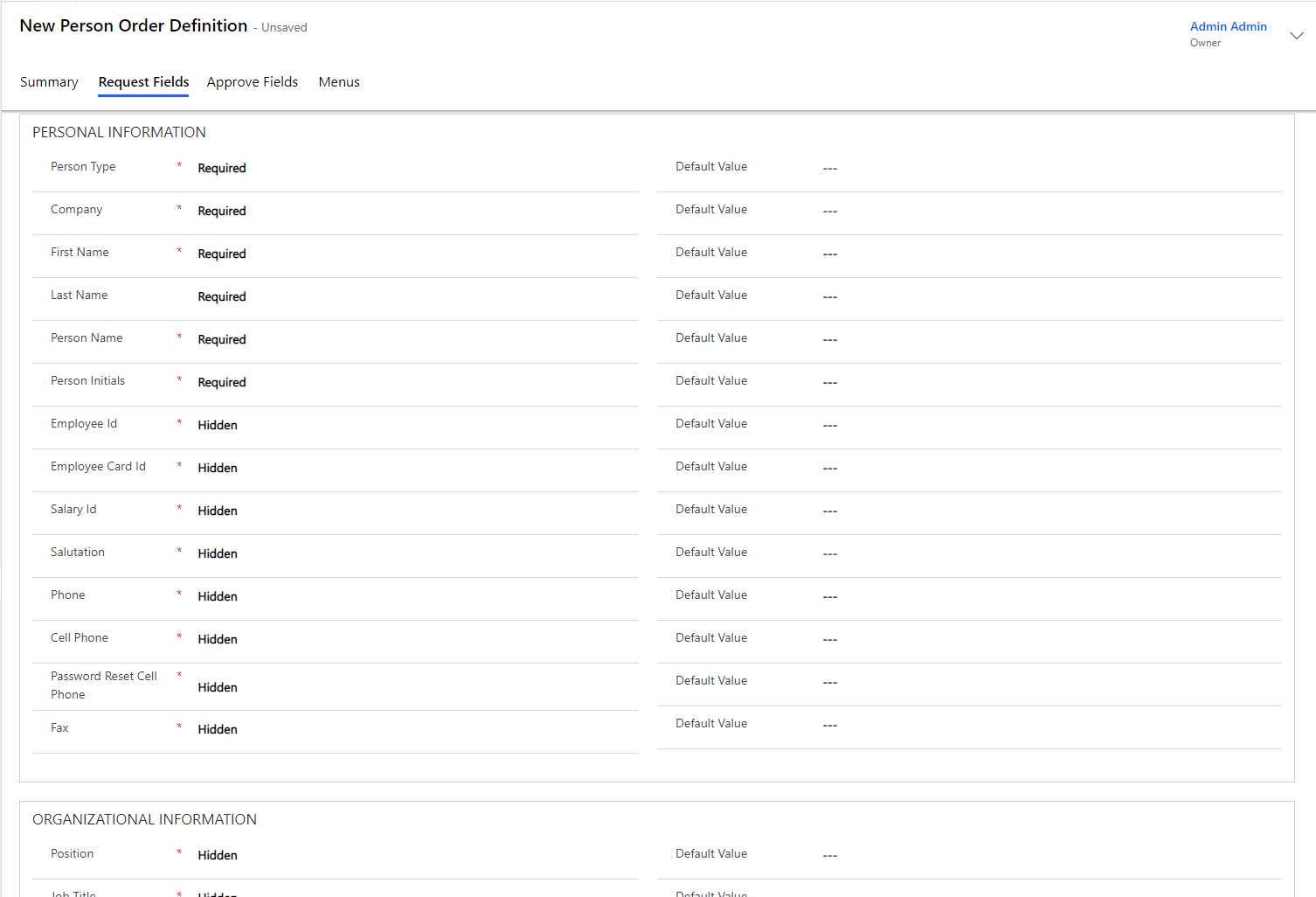Click Default Value field for Person Type
The height and width of the screenshot is (897, 1316).
(x=830, y=168)
